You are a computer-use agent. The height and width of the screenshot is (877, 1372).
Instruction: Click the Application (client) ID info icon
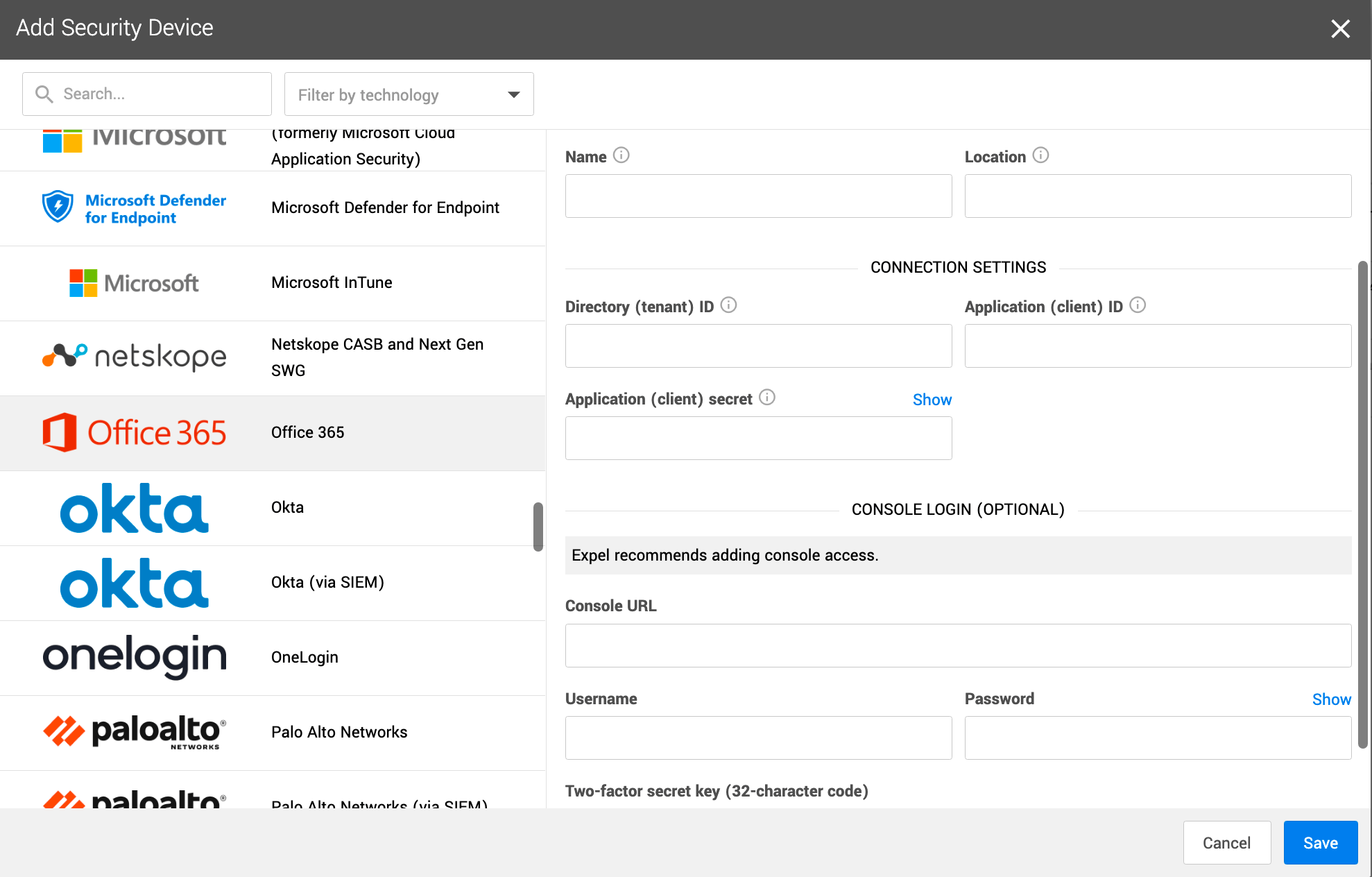tap(1138, 305)
